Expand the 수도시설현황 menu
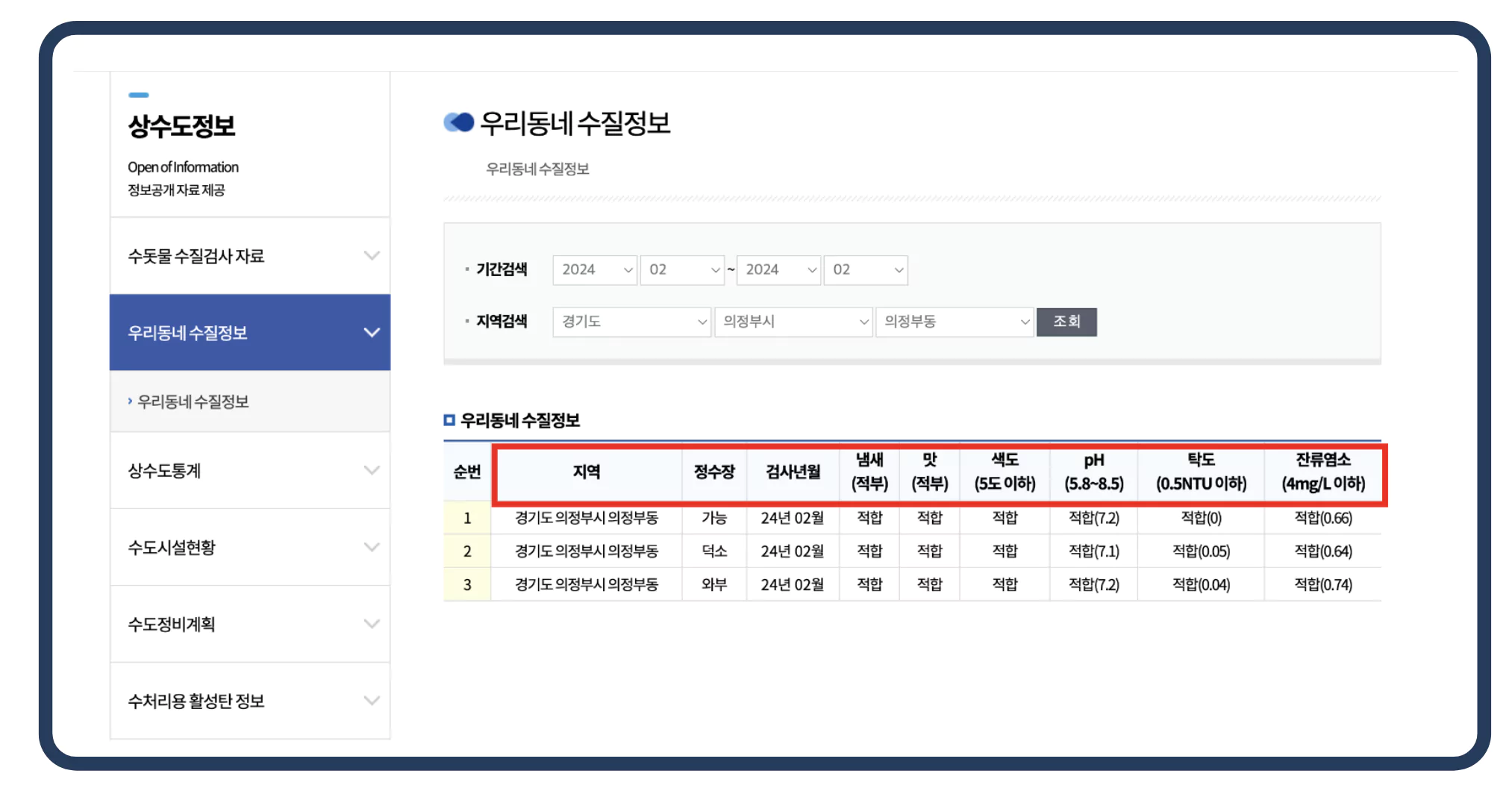 (x=250, y=548)
